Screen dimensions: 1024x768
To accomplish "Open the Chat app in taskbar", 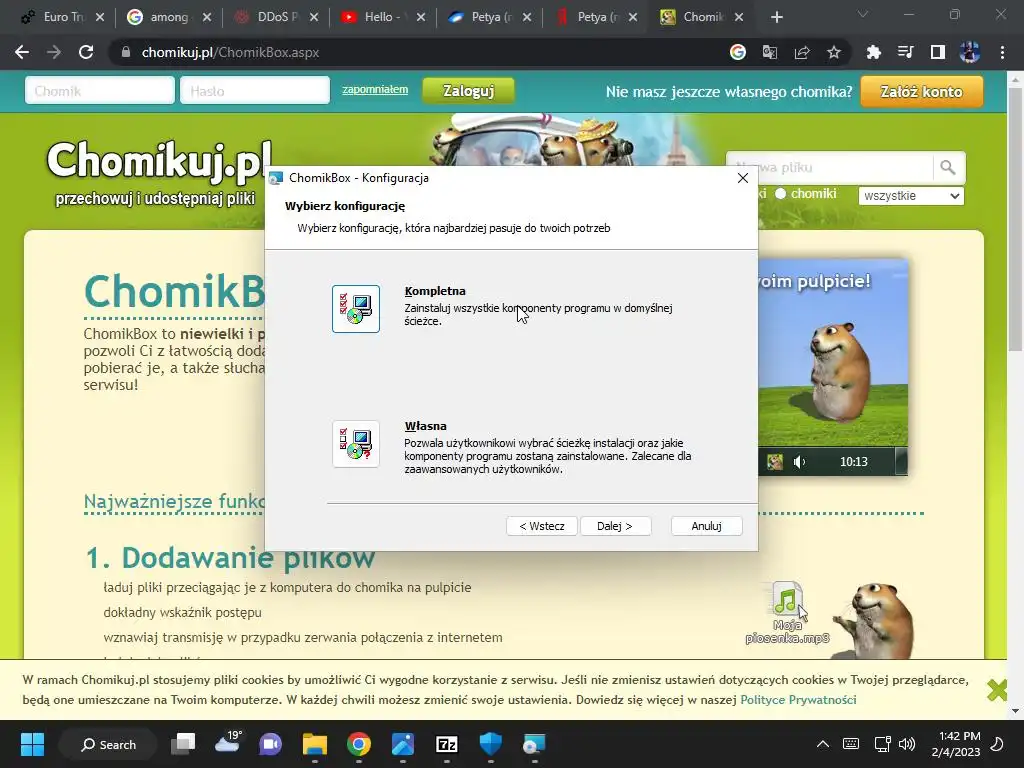I will (270, 744).
